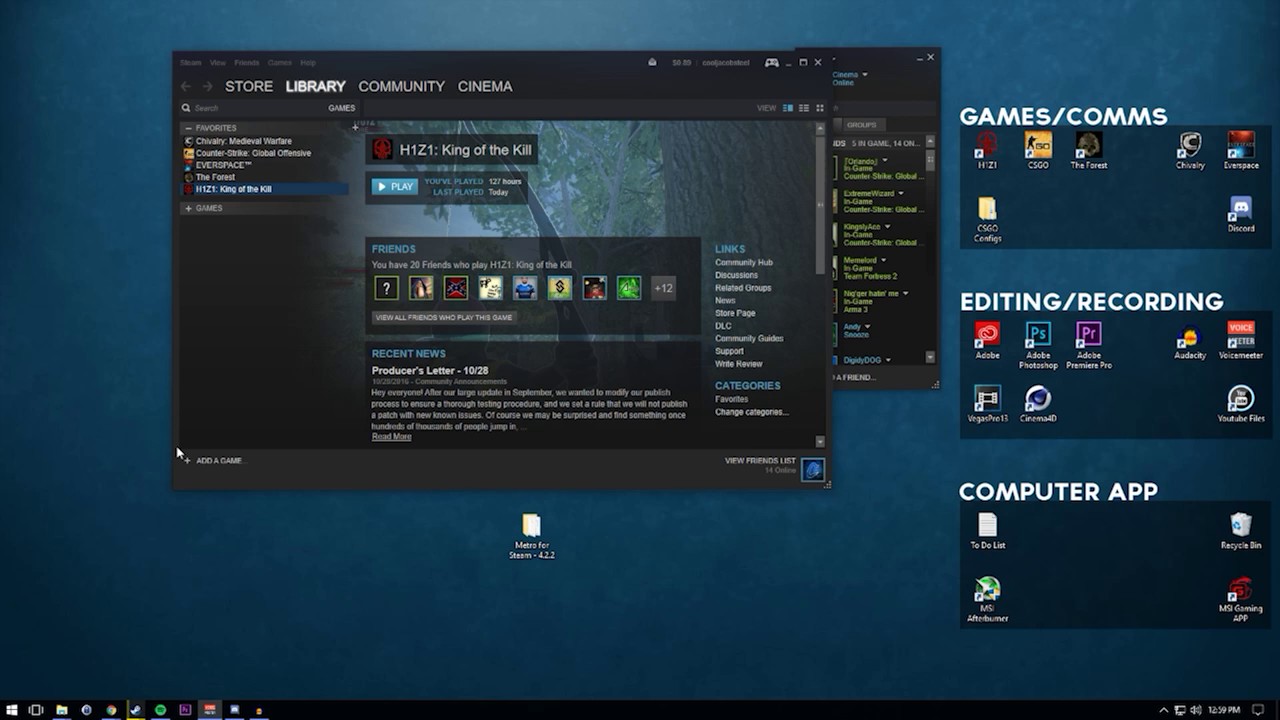Viewport: 1280px width, 720px height.
Task: Open the GAMES filter dropdown
Action: tap(341, 108)
